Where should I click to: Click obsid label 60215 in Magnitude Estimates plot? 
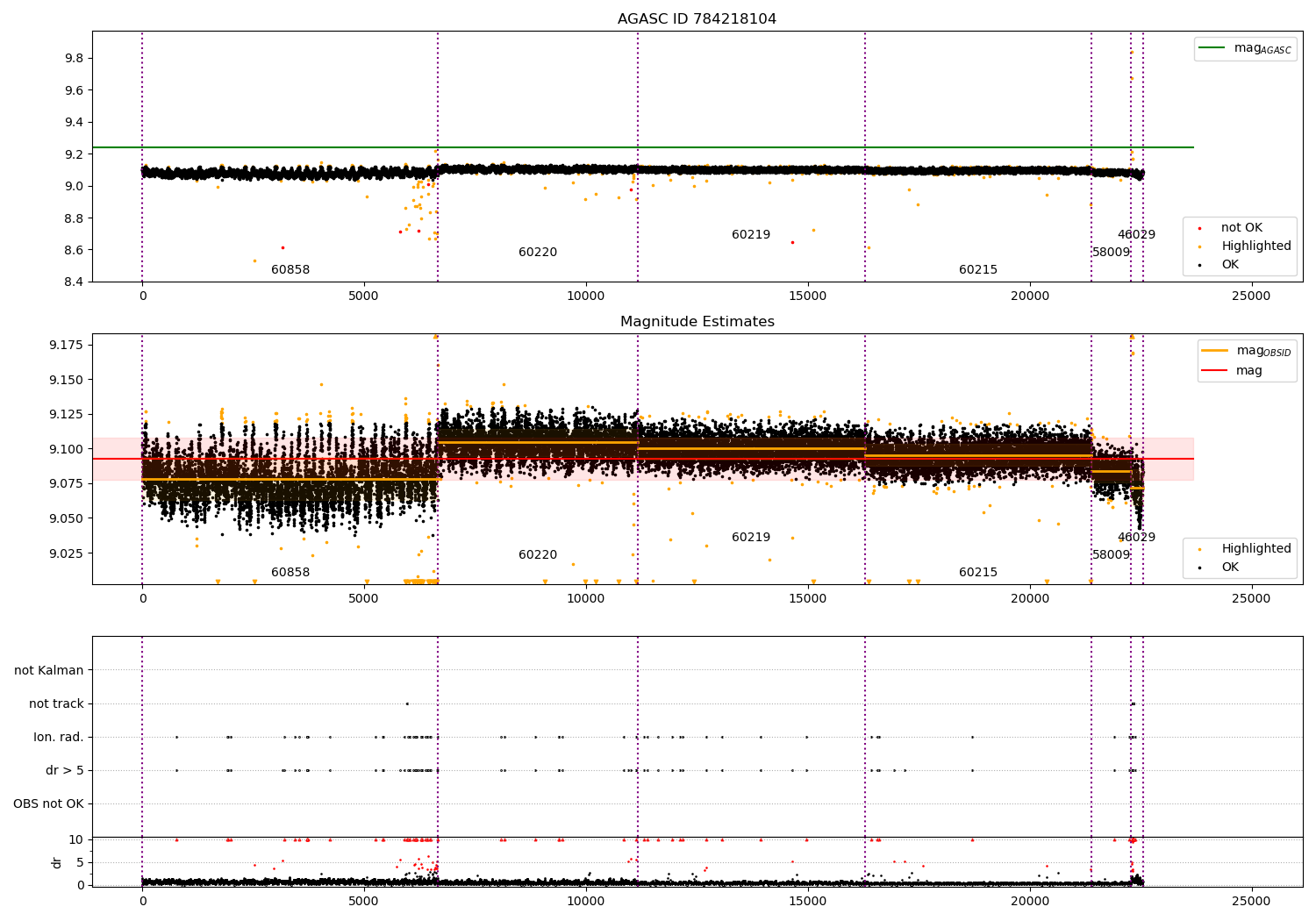978,573
